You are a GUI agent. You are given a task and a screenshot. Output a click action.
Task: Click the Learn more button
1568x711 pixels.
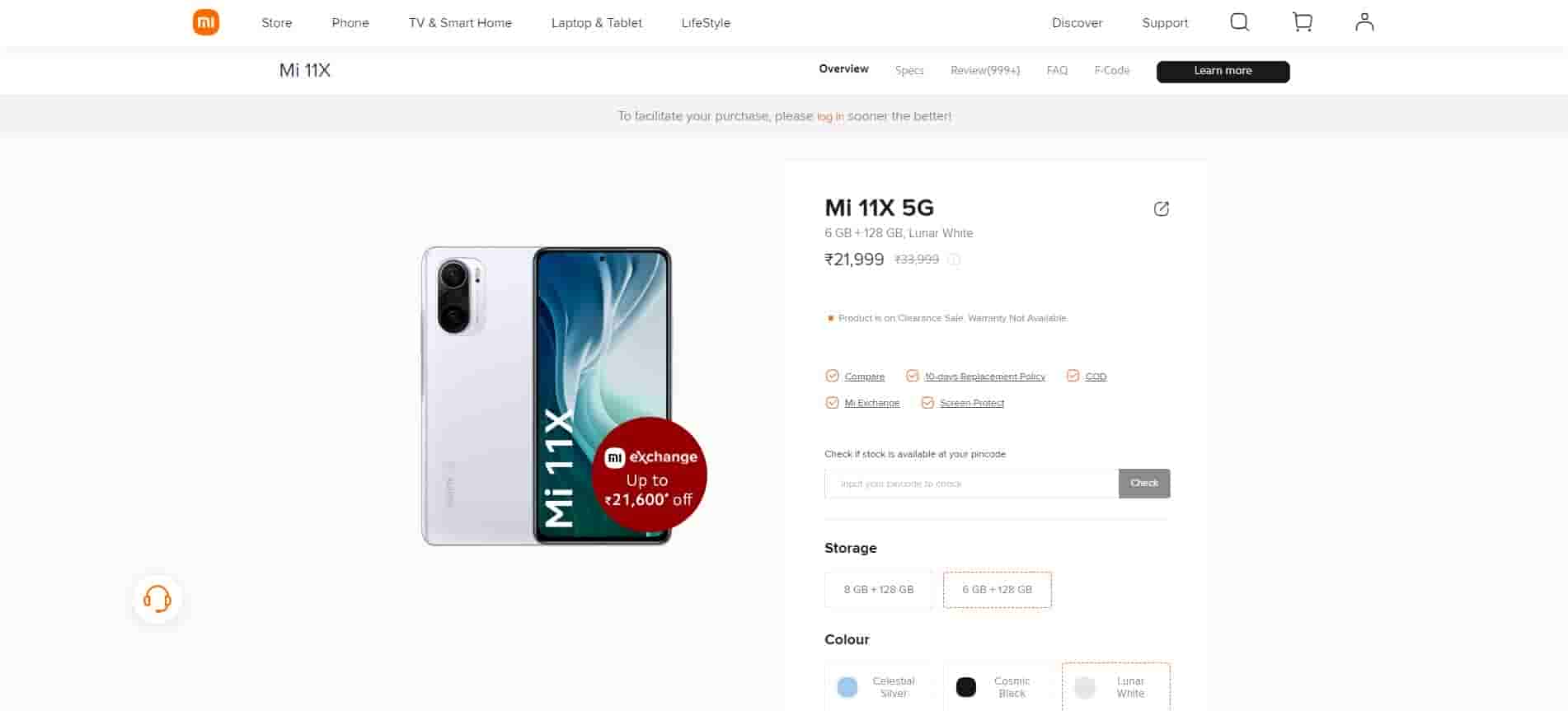[x=1223, y=72]
